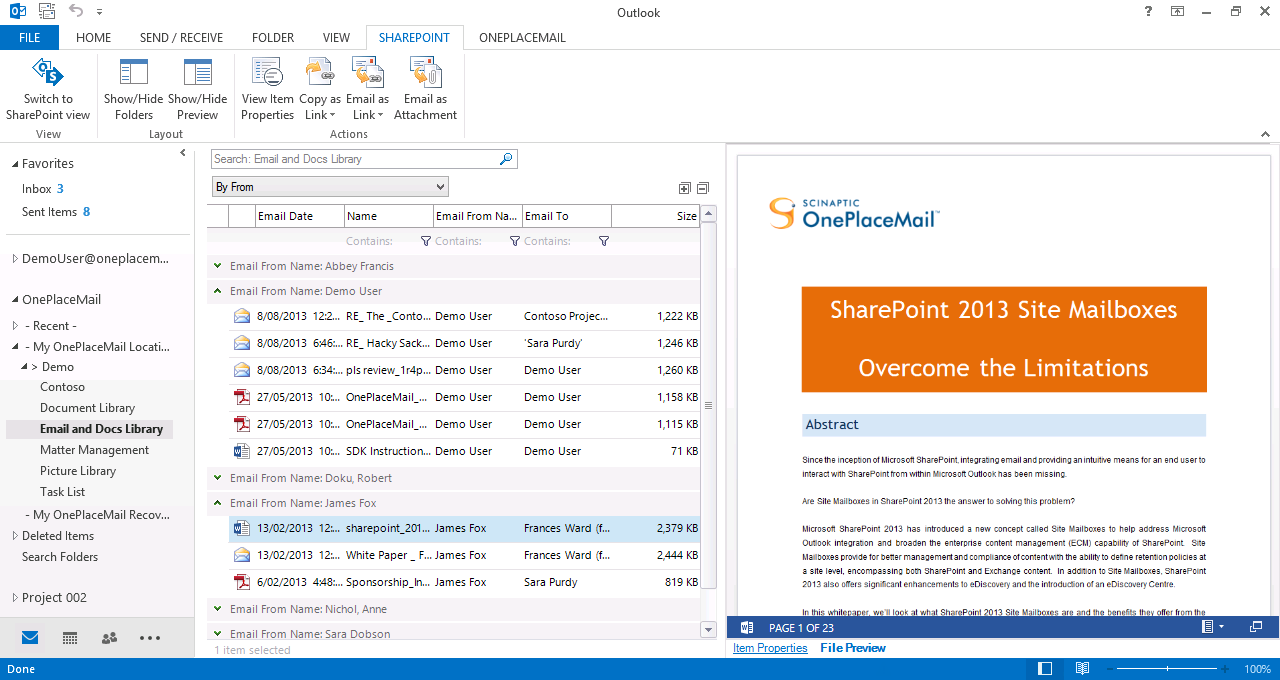Screen dimensions: 1280x680
Task: Open Outlook Help with the question mark
Action: coord(1147,12)
